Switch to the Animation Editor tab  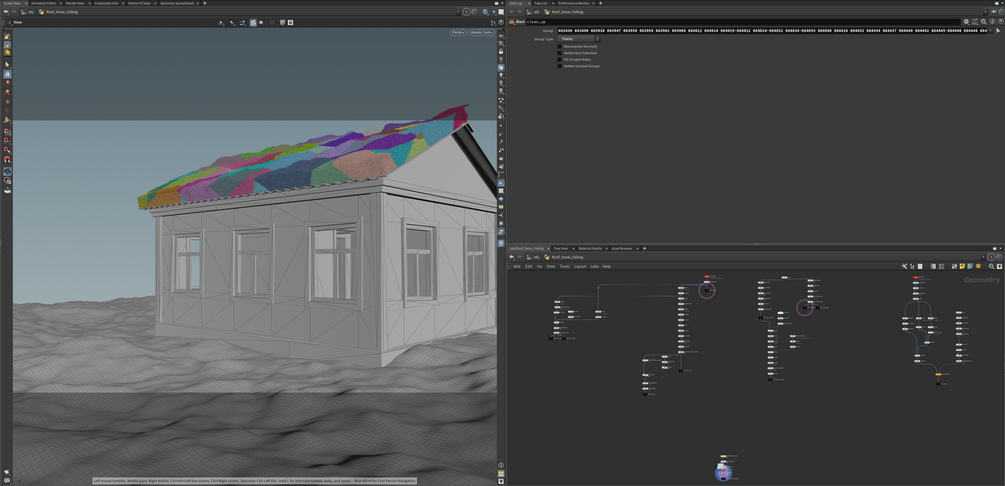pos(43,3)
